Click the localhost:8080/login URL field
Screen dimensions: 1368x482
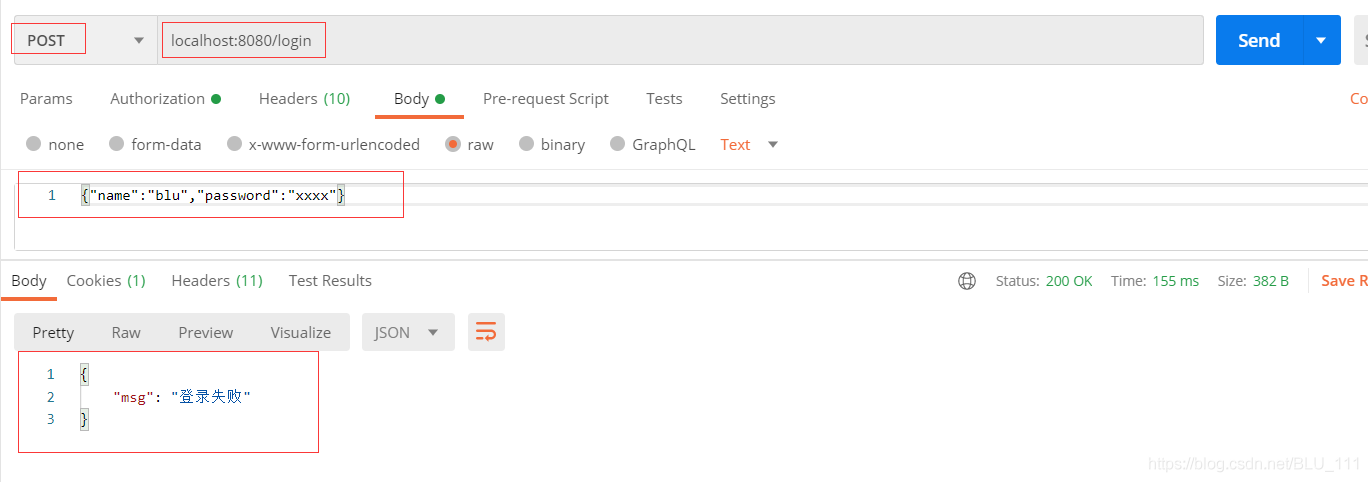coord(680,40)
